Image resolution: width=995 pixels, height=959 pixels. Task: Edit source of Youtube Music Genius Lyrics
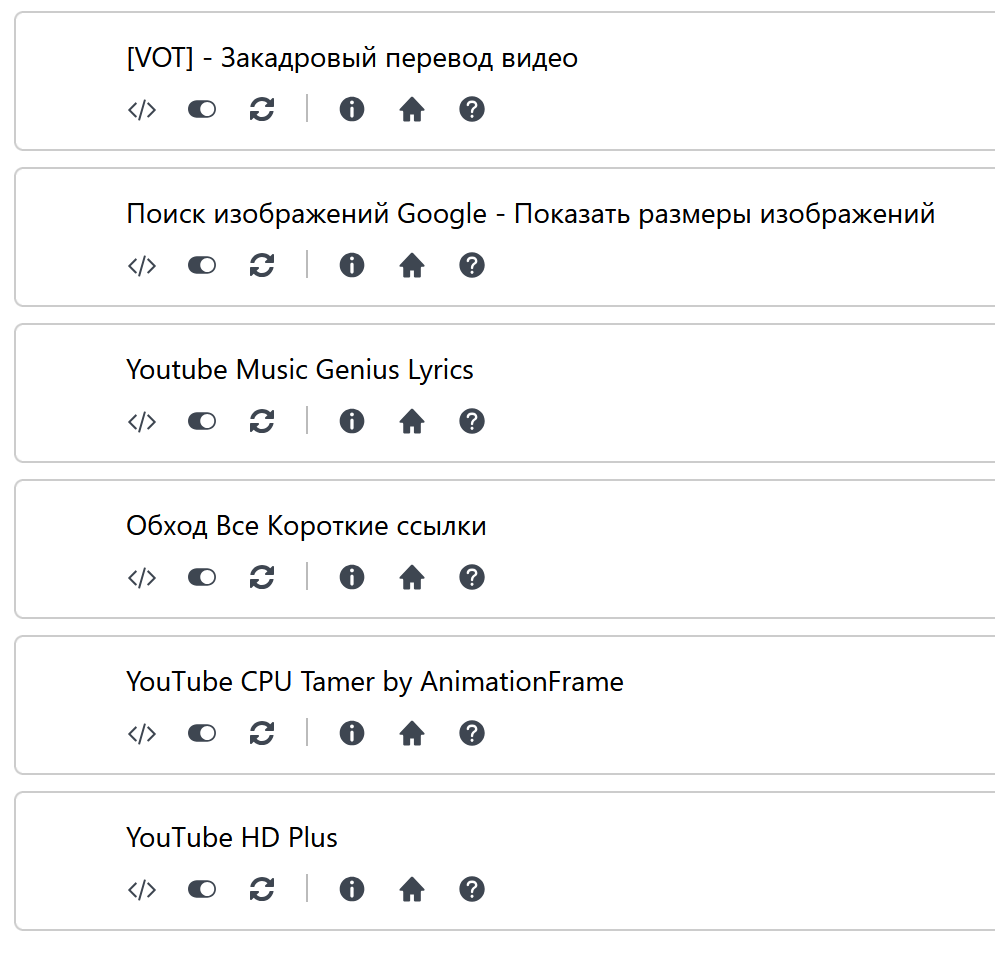[x=142, y=421]
